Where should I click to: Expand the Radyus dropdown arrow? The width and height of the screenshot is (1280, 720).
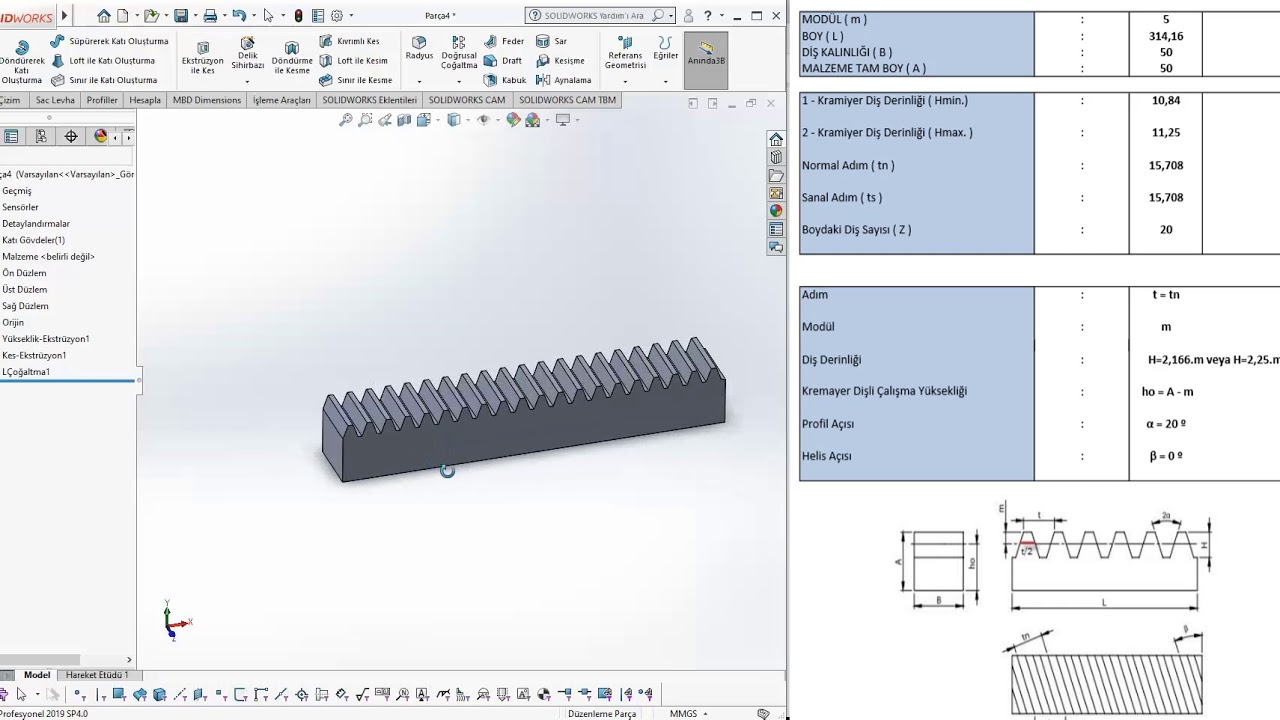tap(419, 81)
